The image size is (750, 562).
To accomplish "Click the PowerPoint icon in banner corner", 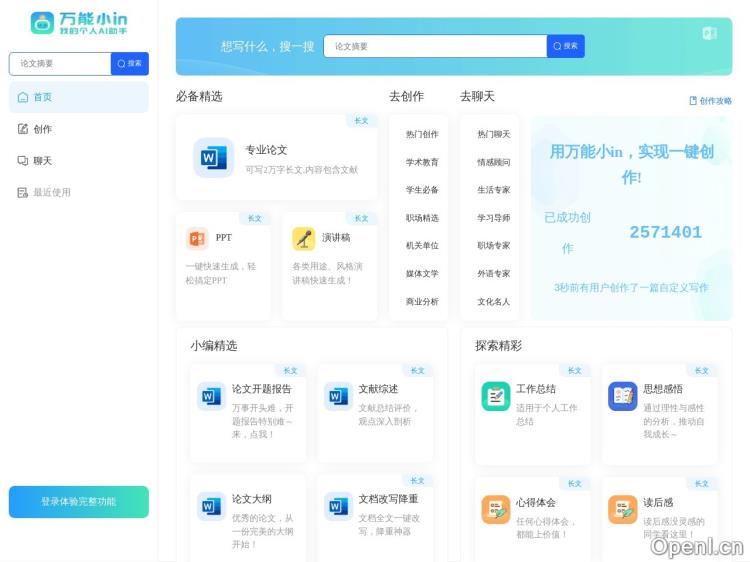I will [x=709, y=33].
